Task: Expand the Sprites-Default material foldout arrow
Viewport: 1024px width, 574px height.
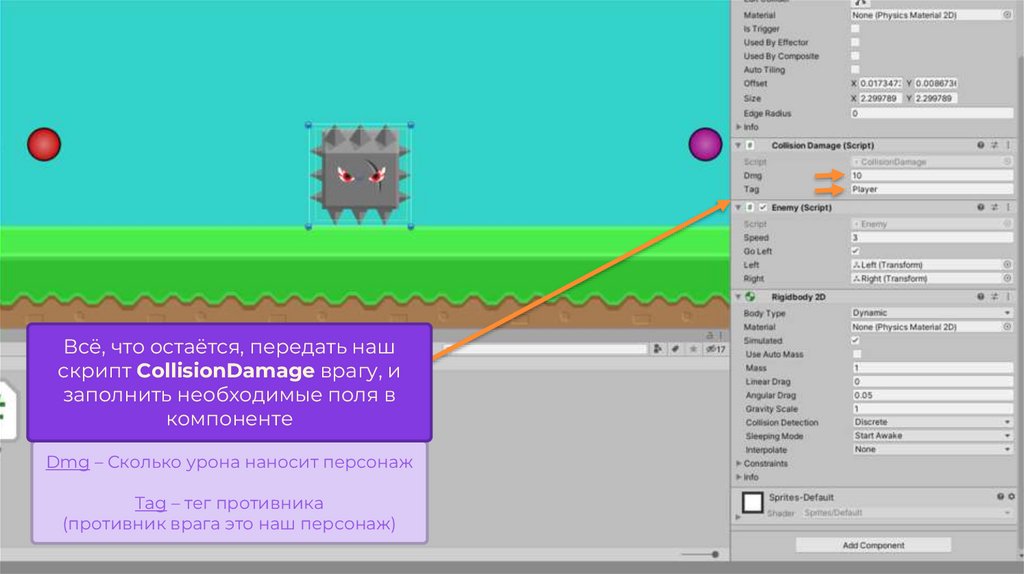Action: click(738, 517)
